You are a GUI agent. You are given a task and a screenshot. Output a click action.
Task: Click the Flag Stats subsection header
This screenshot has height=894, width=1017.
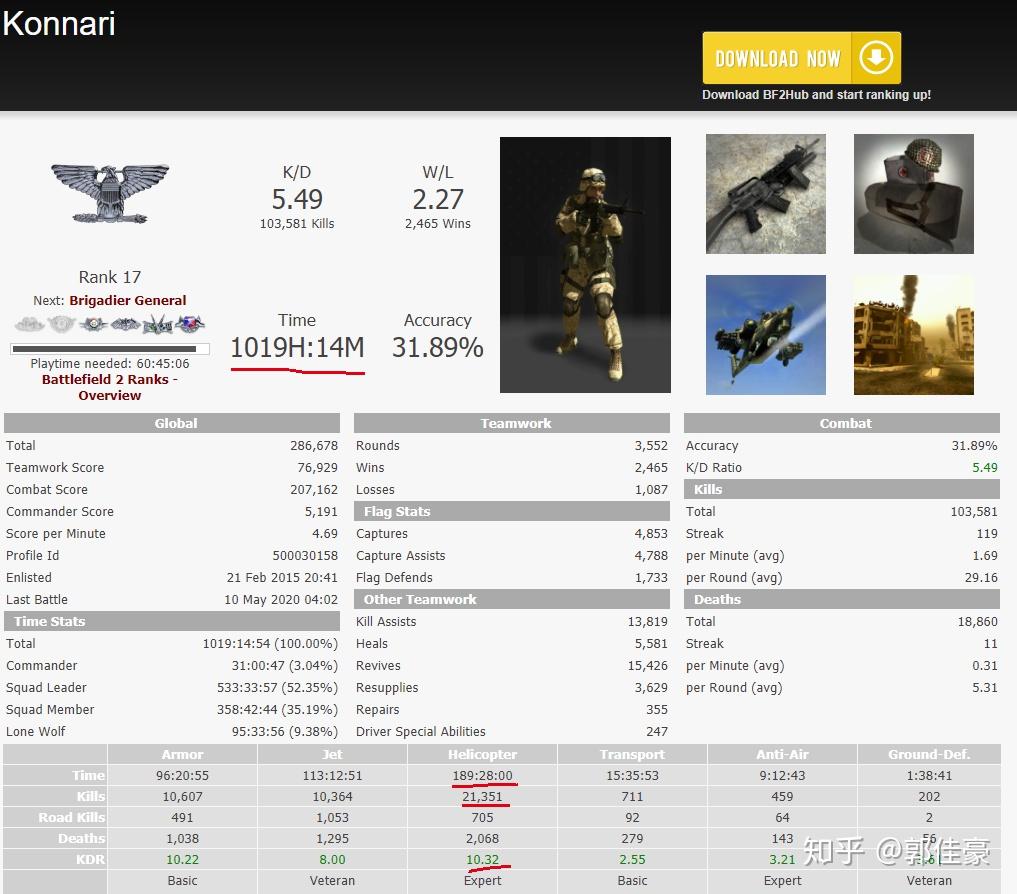(x=512, y=511)
